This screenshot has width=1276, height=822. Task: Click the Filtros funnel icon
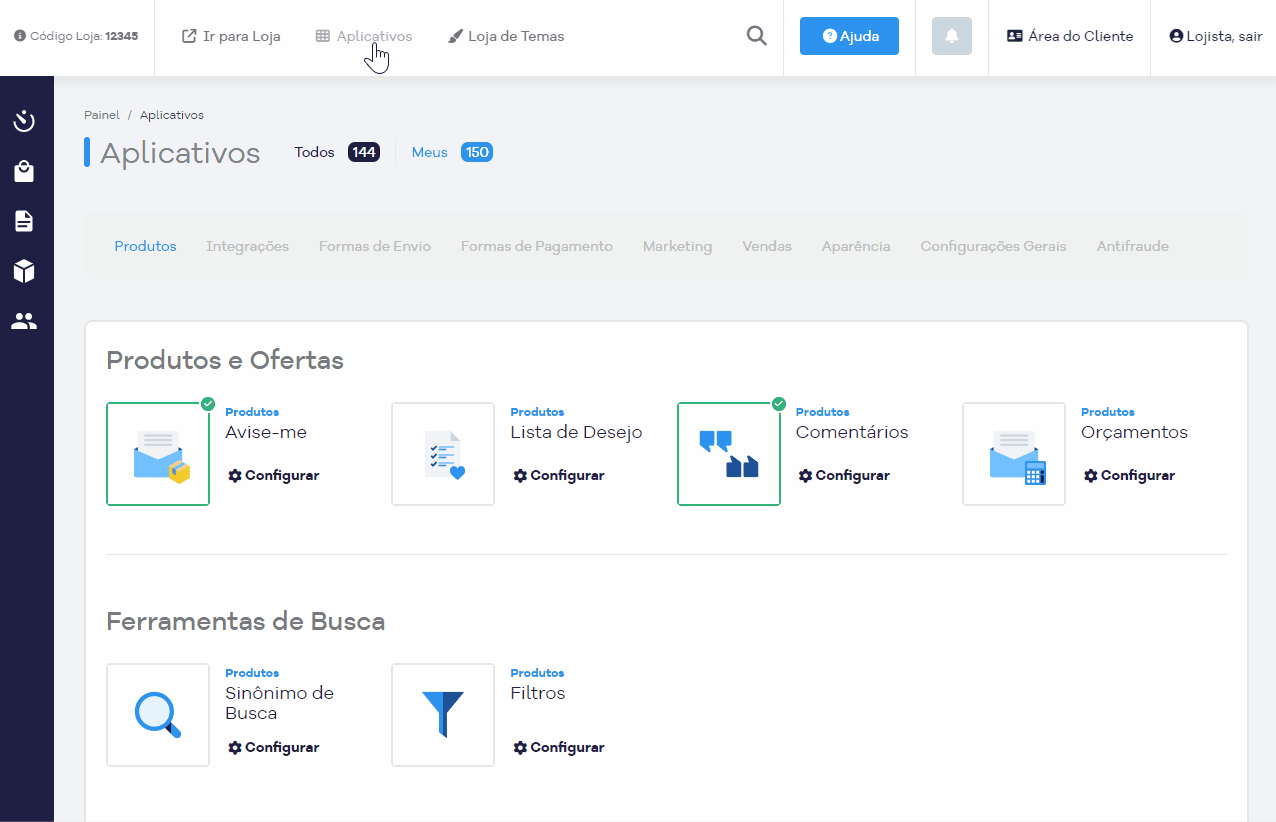coord(443,715)
